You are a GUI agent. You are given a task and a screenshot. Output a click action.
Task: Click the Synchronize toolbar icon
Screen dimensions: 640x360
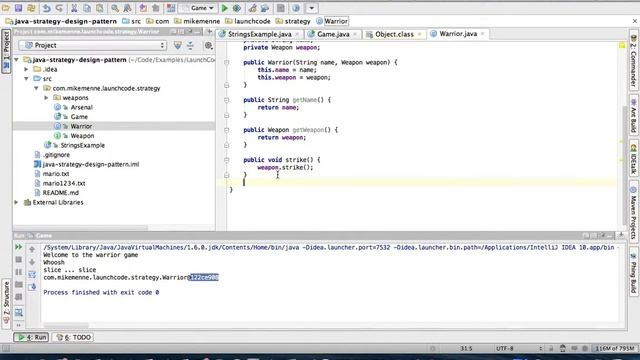pyautogui.click(x=31, y=8)
